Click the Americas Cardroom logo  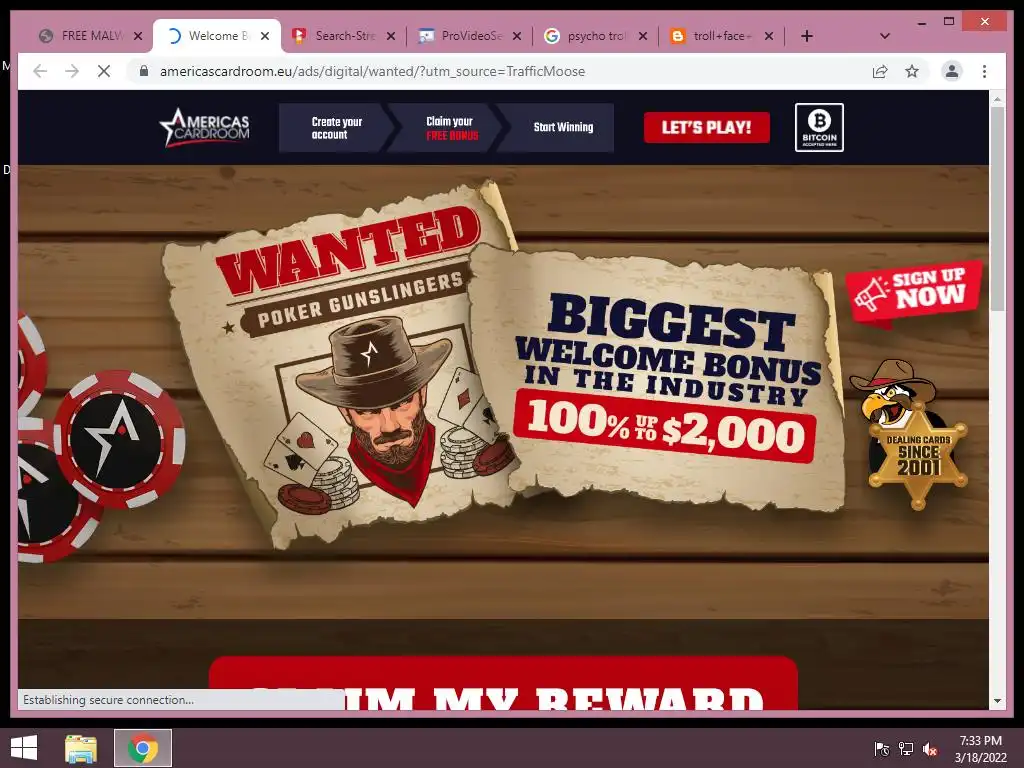[204, 127]
